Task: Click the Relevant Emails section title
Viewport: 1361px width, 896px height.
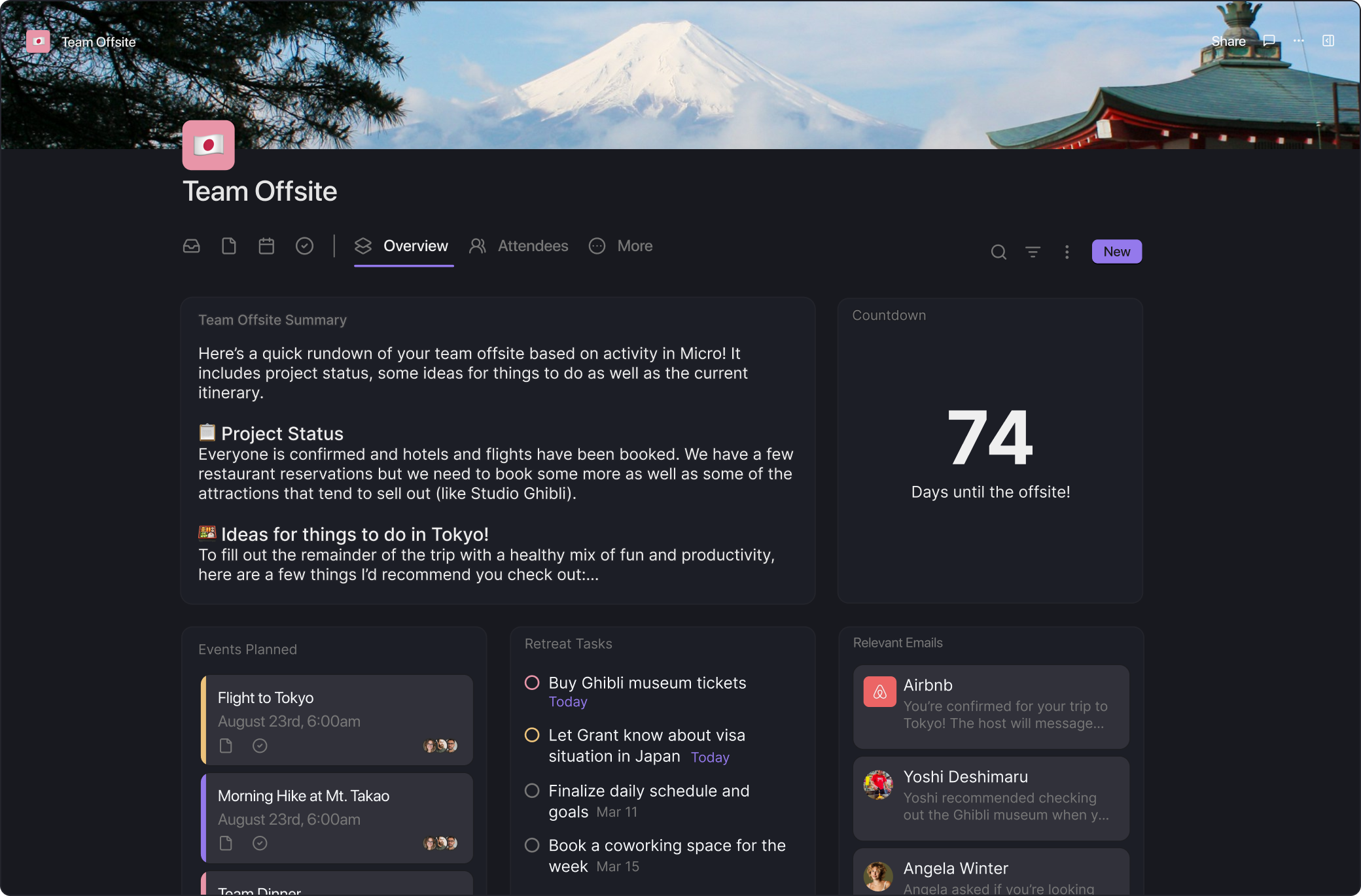Action: pos(898,643)
